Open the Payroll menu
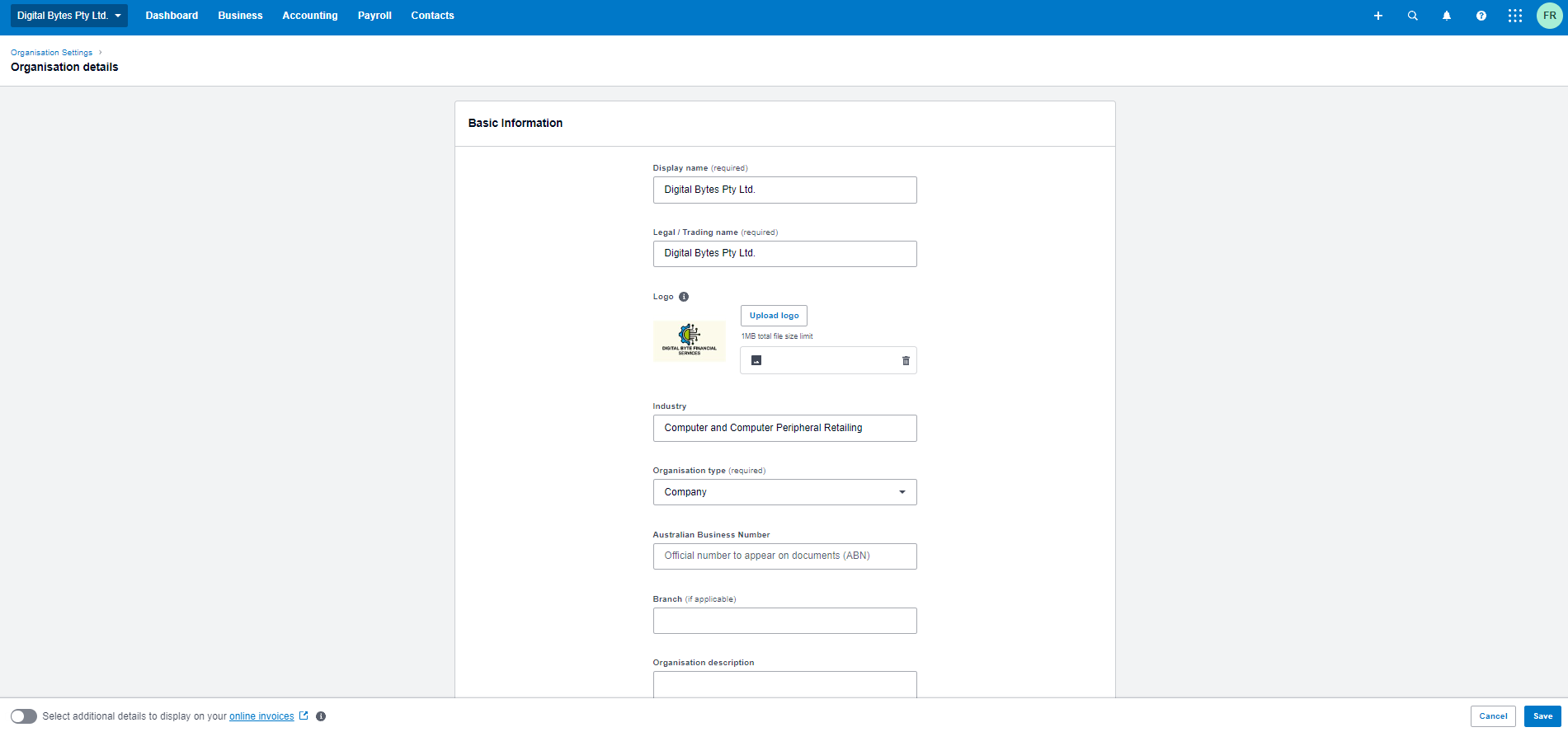This screenshot has height=732, width=1568. pyautogui.click(x=374, y=16)
